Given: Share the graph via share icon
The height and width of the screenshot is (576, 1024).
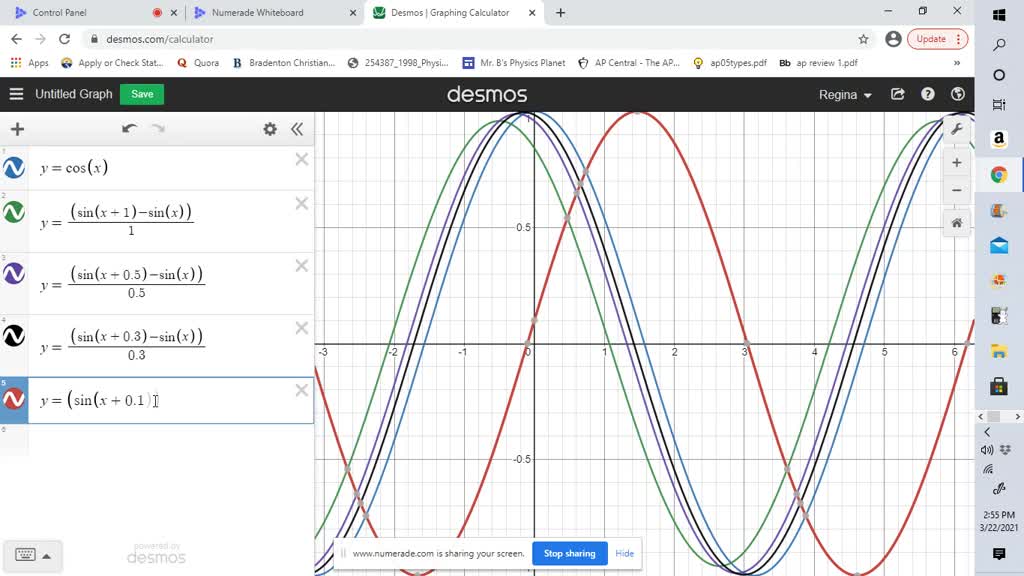Looking at the screenshot, I should coord(897,94).
